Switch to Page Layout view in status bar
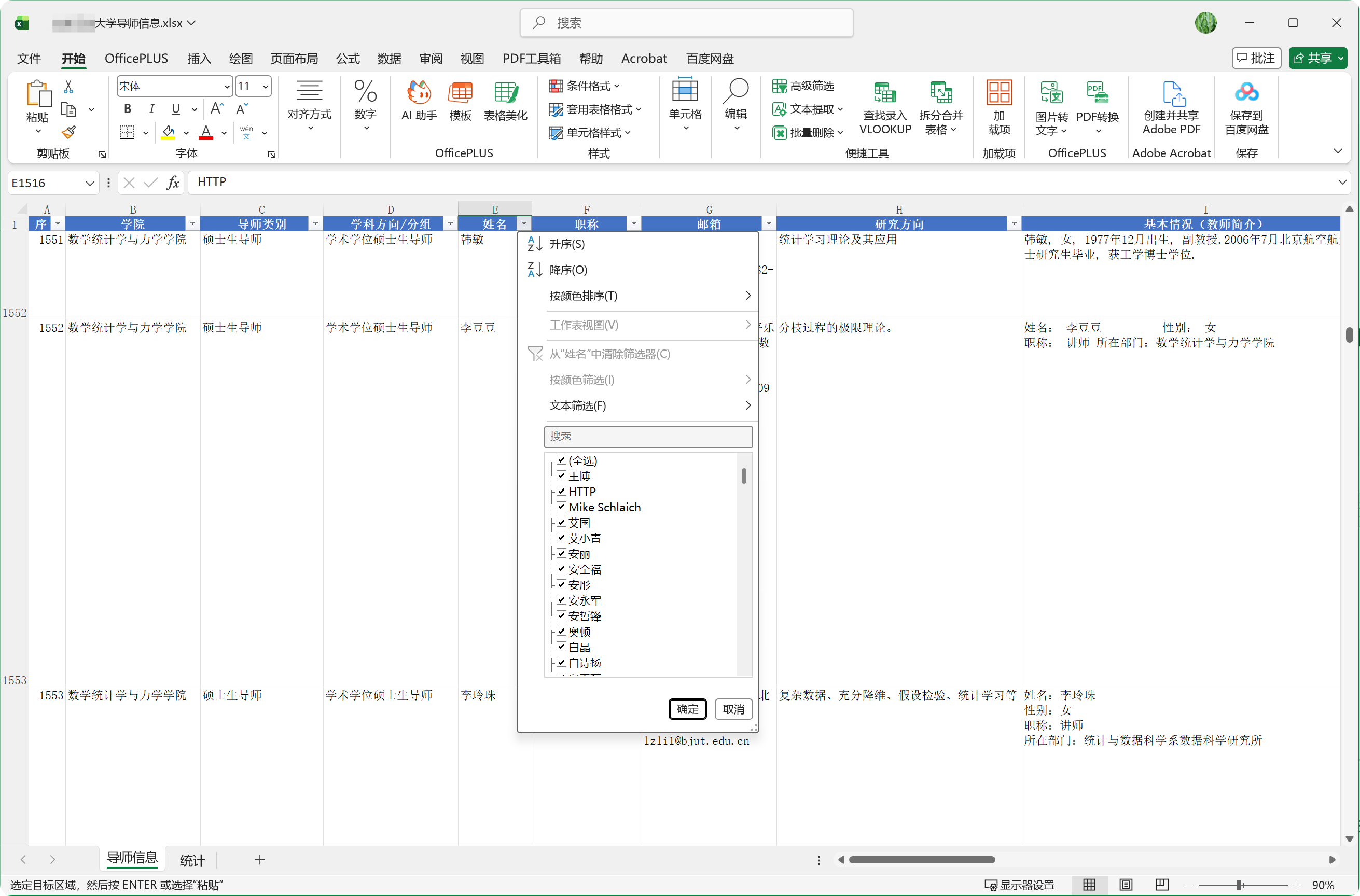The height and width of the screenshot is (896, 1360). (x=1126, y=885)
